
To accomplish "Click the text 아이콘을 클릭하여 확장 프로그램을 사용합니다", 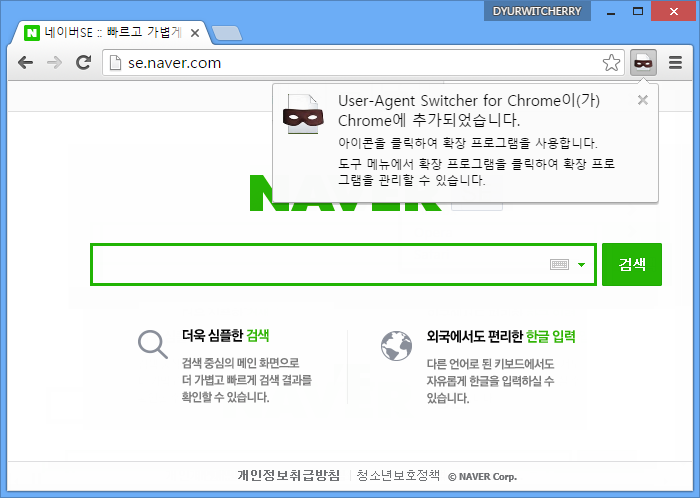I will [x=467, y=143].
